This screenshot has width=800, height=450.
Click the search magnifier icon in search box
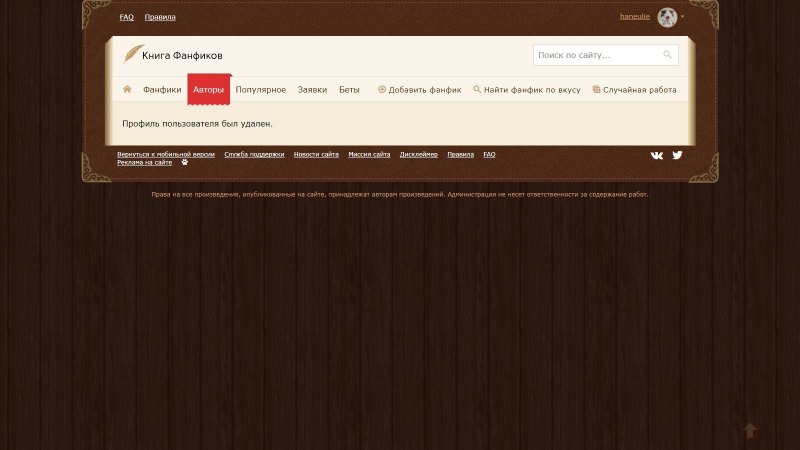tap(668, 55)
